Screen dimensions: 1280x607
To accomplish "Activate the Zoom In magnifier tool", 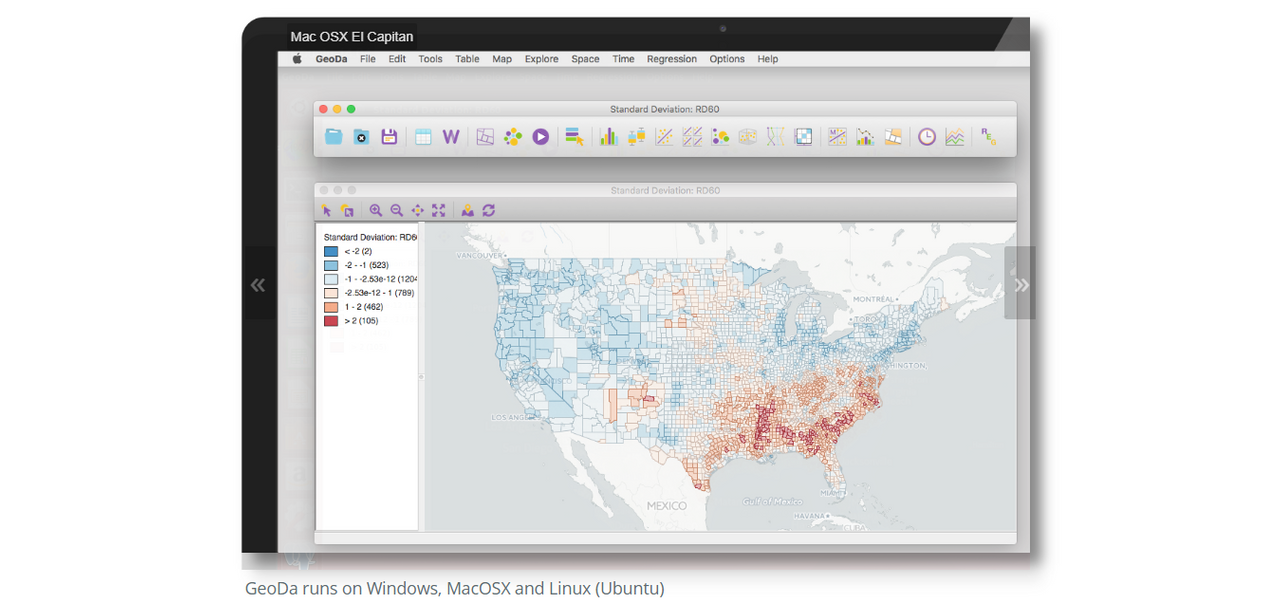I will (x=376, y=210).
